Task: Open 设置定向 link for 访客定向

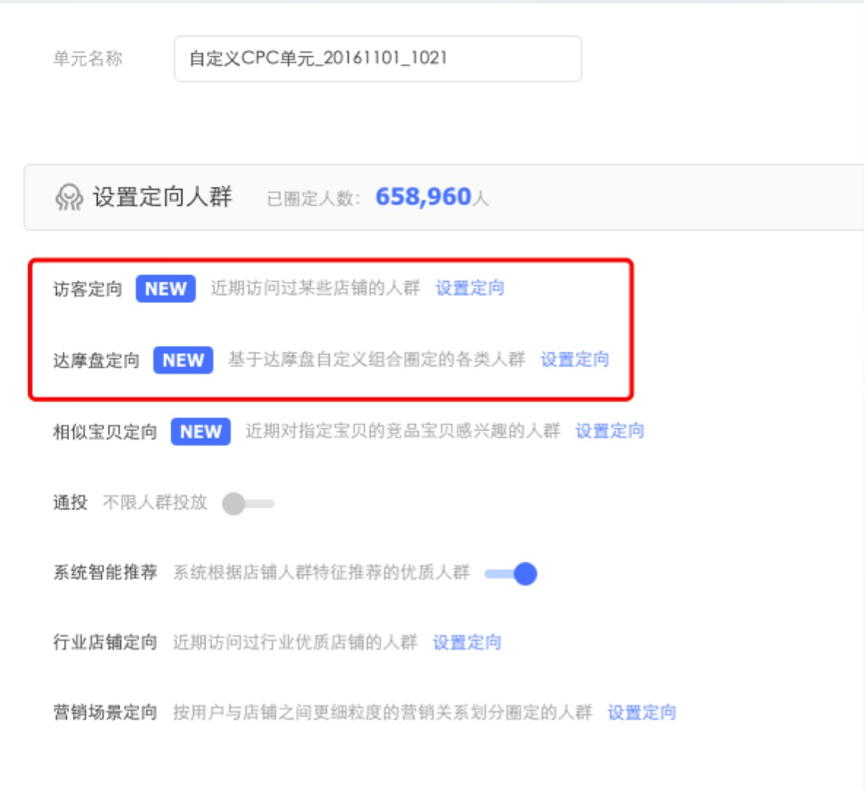Action: 469,288
